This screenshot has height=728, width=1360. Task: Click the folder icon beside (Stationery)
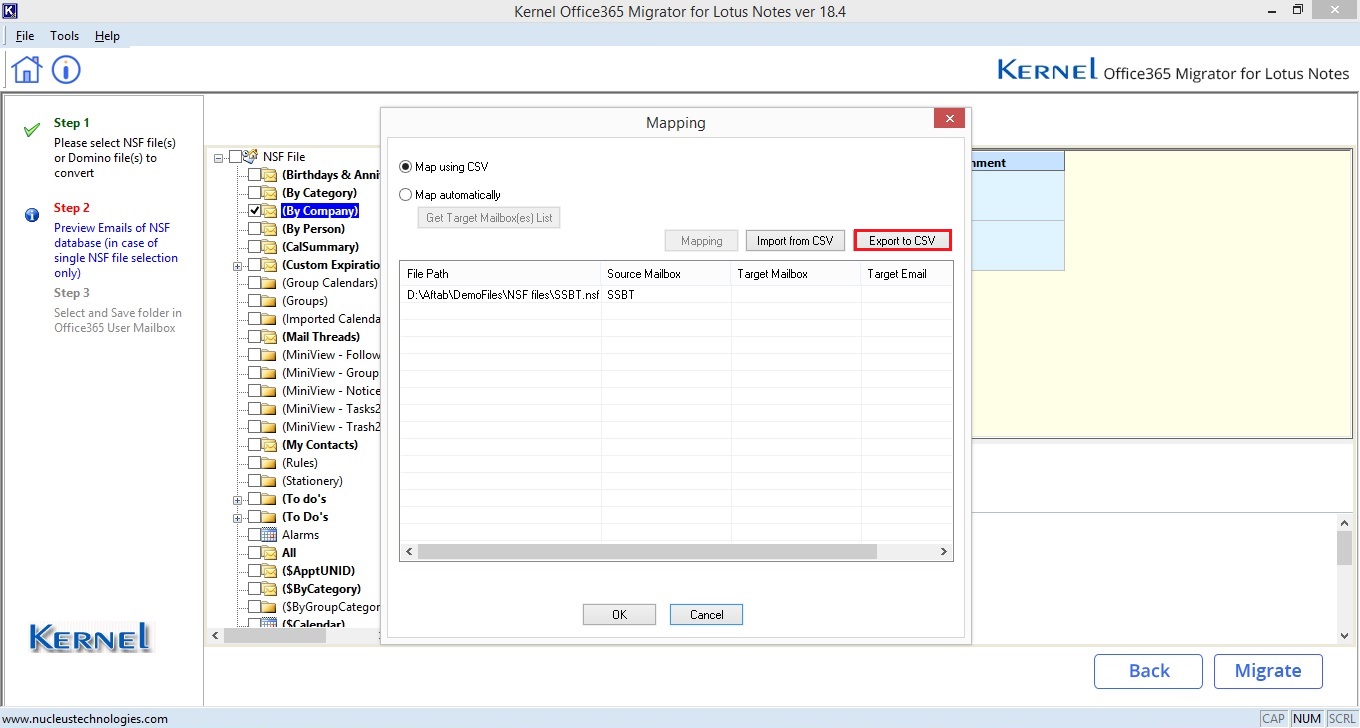click(x=270, y=481)
